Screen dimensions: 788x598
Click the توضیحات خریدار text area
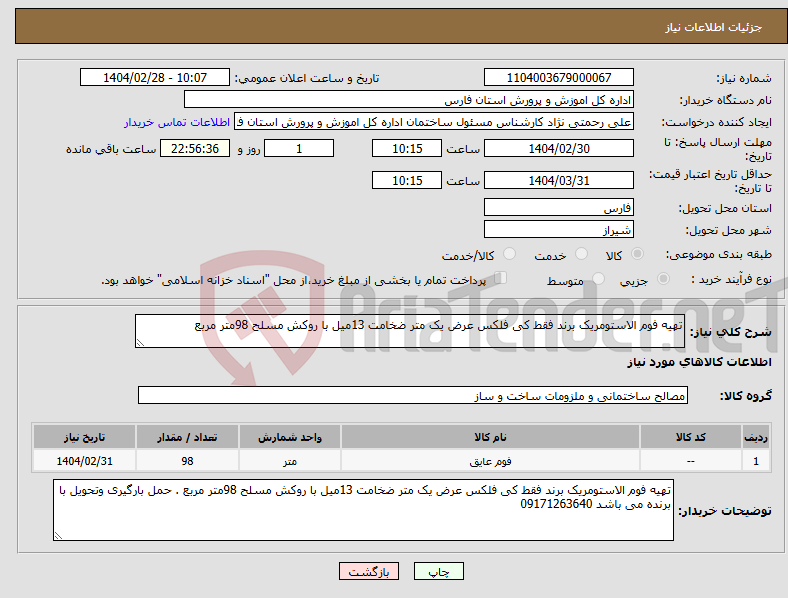tap(363, 510)
